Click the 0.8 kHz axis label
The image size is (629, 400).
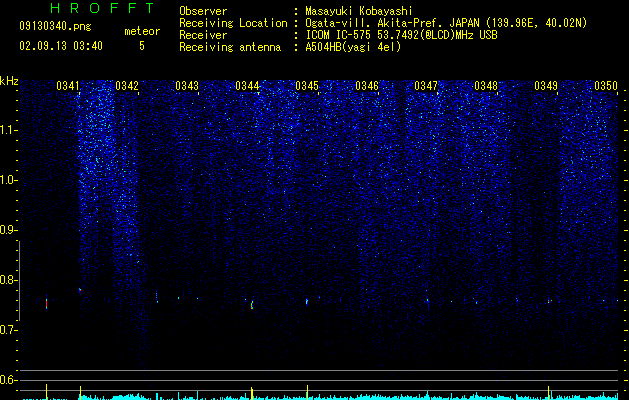pos(7,280)
